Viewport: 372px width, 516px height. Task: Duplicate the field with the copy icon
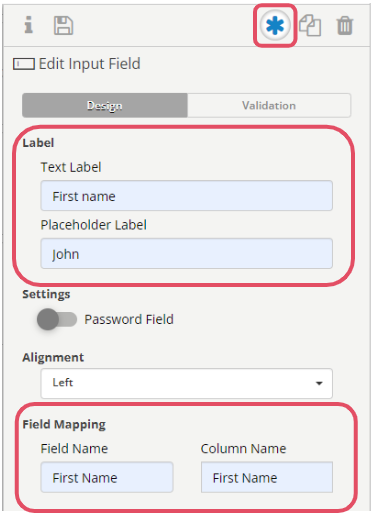tap(310, 25)
